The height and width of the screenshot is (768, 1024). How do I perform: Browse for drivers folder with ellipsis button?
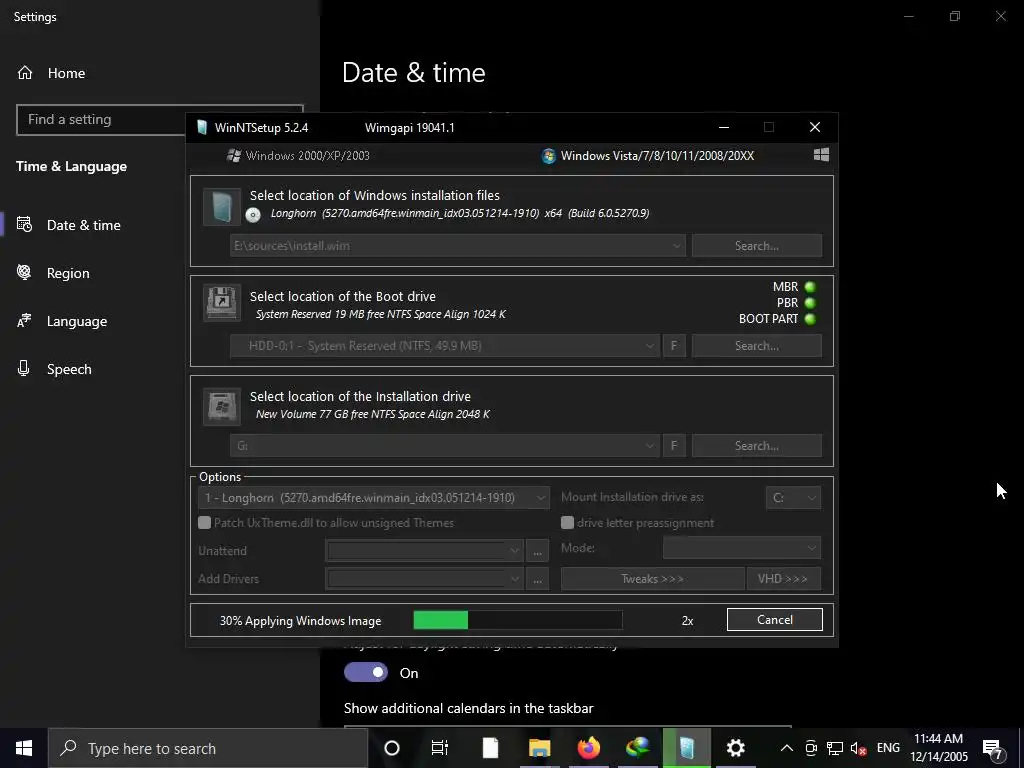(537, 579)
